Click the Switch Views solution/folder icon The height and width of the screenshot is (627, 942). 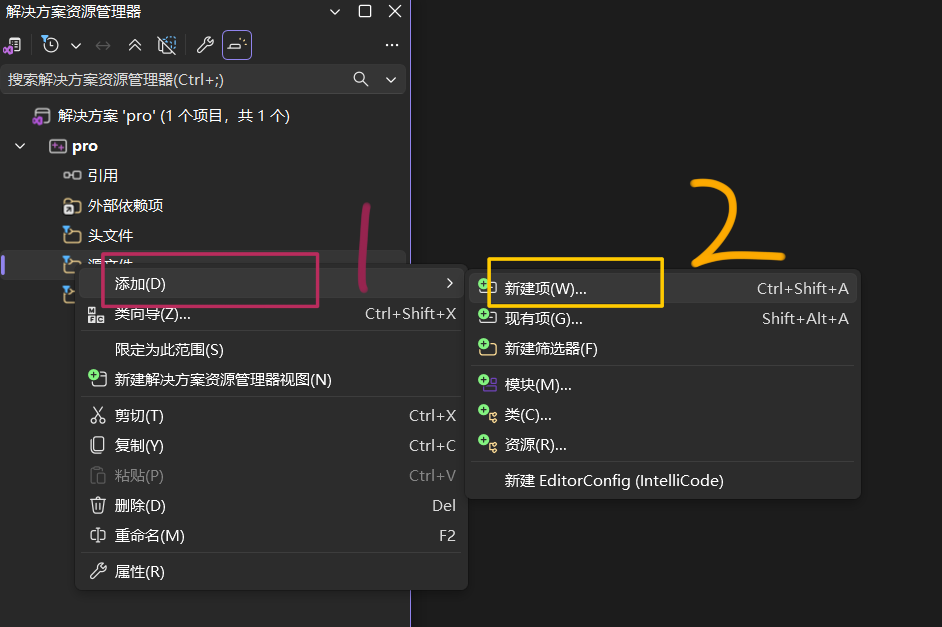13,45
